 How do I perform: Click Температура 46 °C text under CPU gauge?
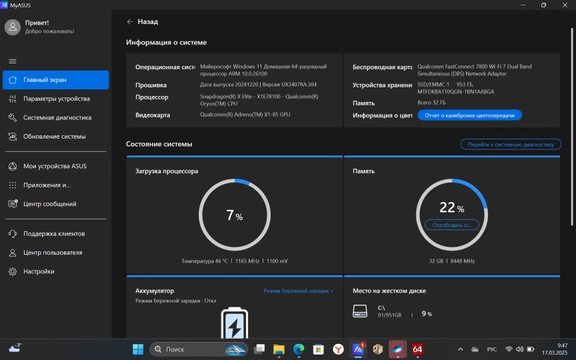(x=205, y=261)
